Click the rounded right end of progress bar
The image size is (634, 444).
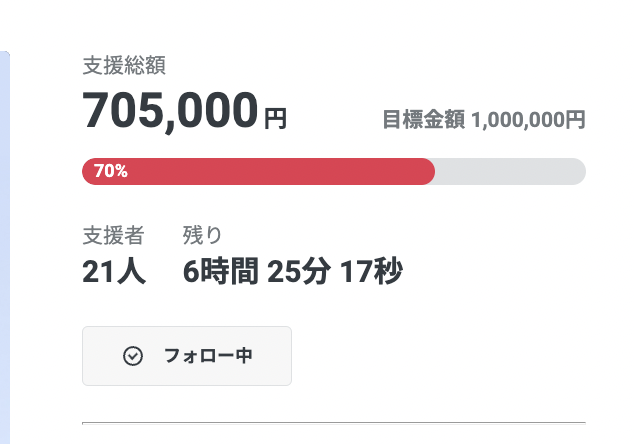[x=578, y=171]
